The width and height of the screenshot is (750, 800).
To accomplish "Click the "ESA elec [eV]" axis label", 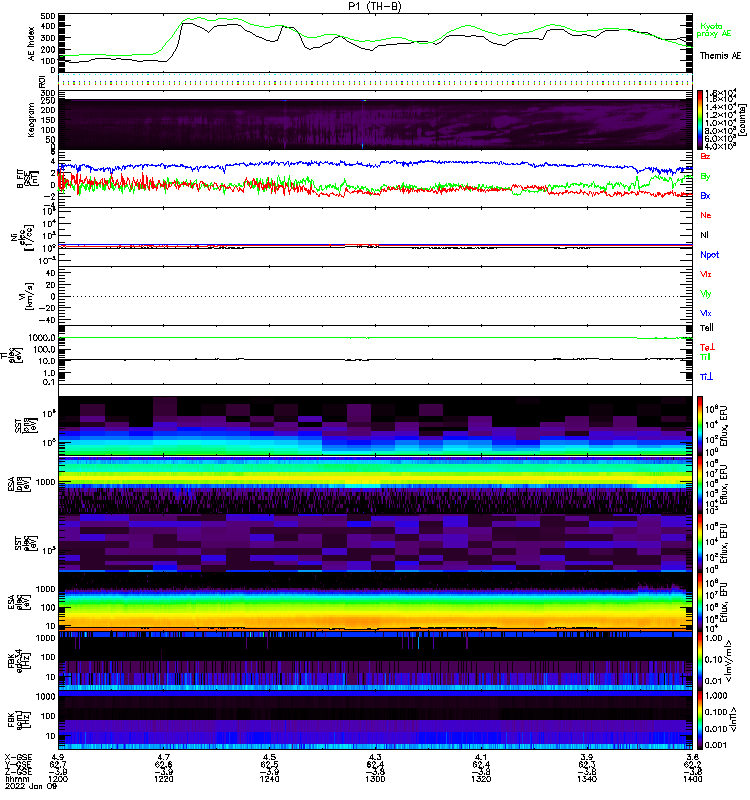I will [x=20, y=603].
